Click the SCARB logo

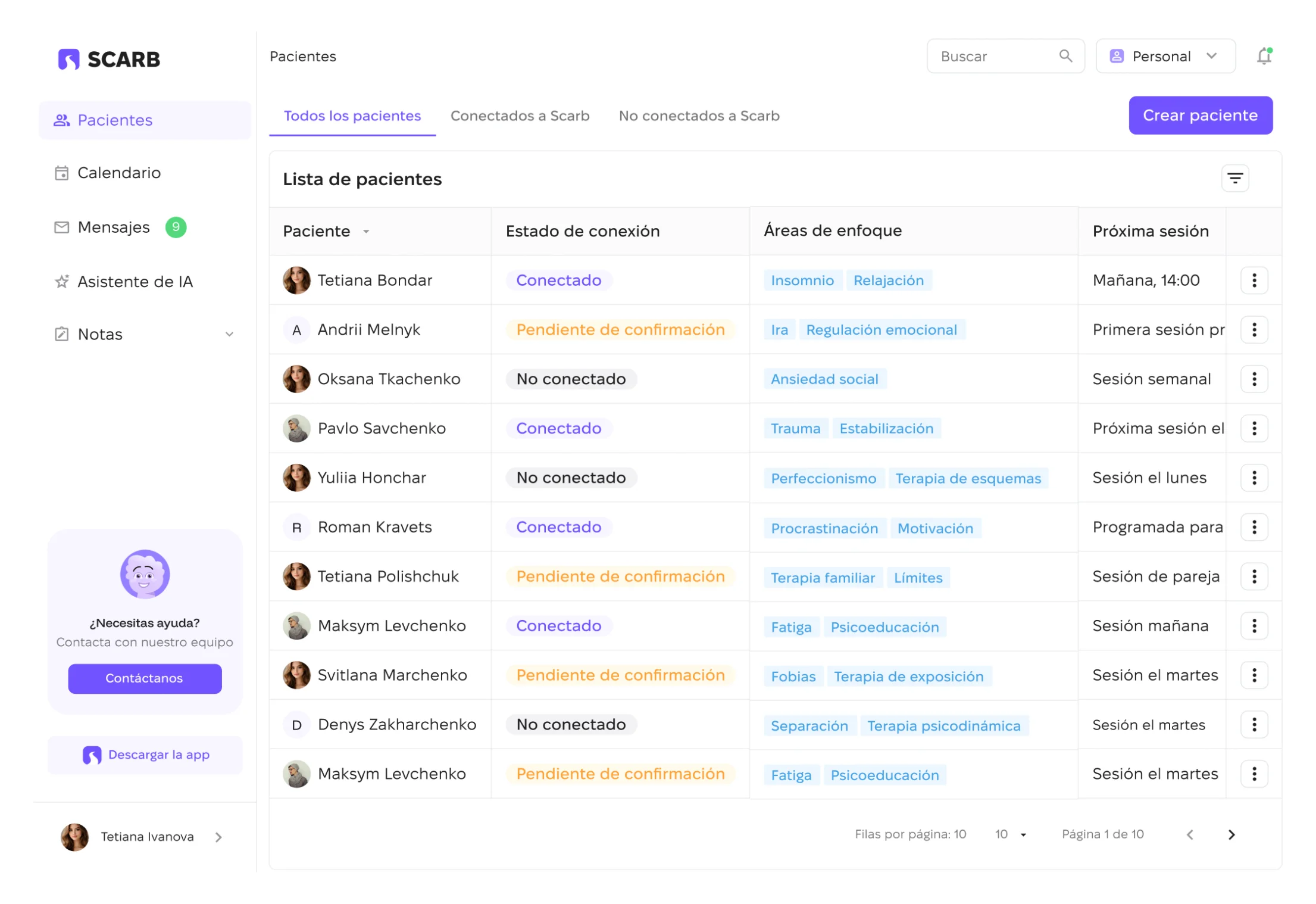coord(109,59)
